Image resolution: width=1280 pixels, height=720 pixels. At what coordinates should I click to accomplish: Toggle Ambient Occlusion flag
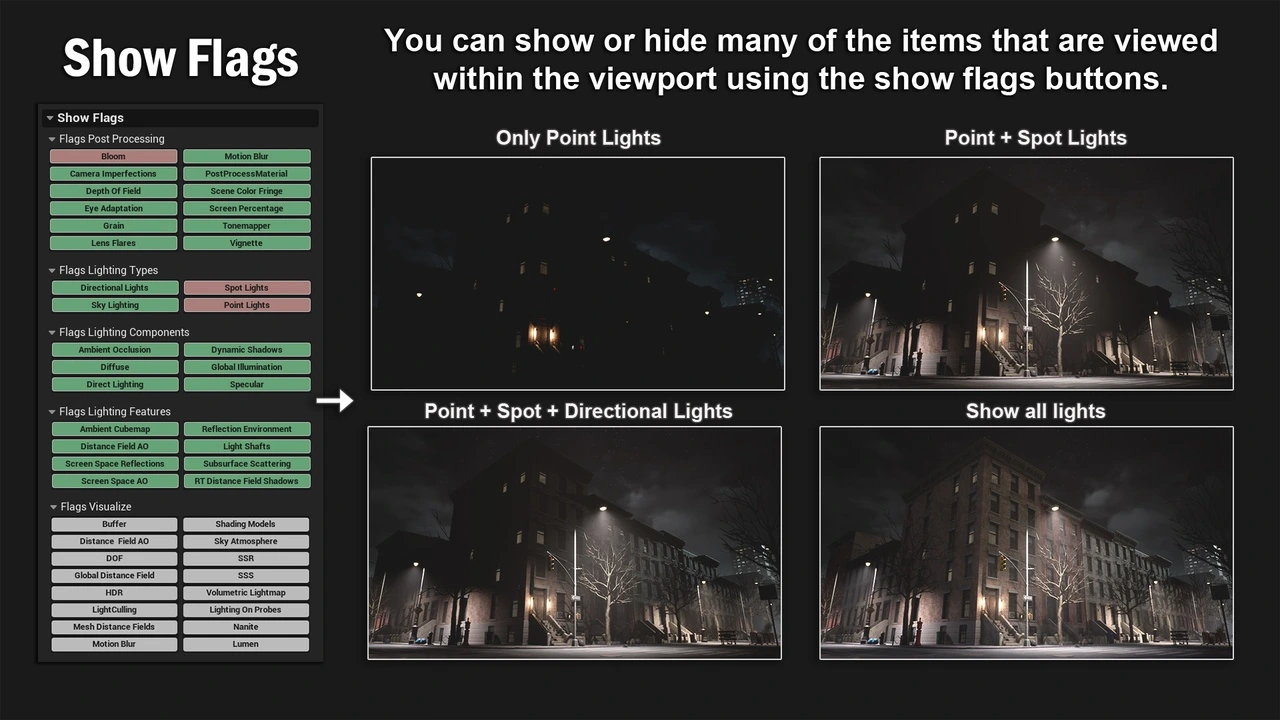tap(114, 350)
